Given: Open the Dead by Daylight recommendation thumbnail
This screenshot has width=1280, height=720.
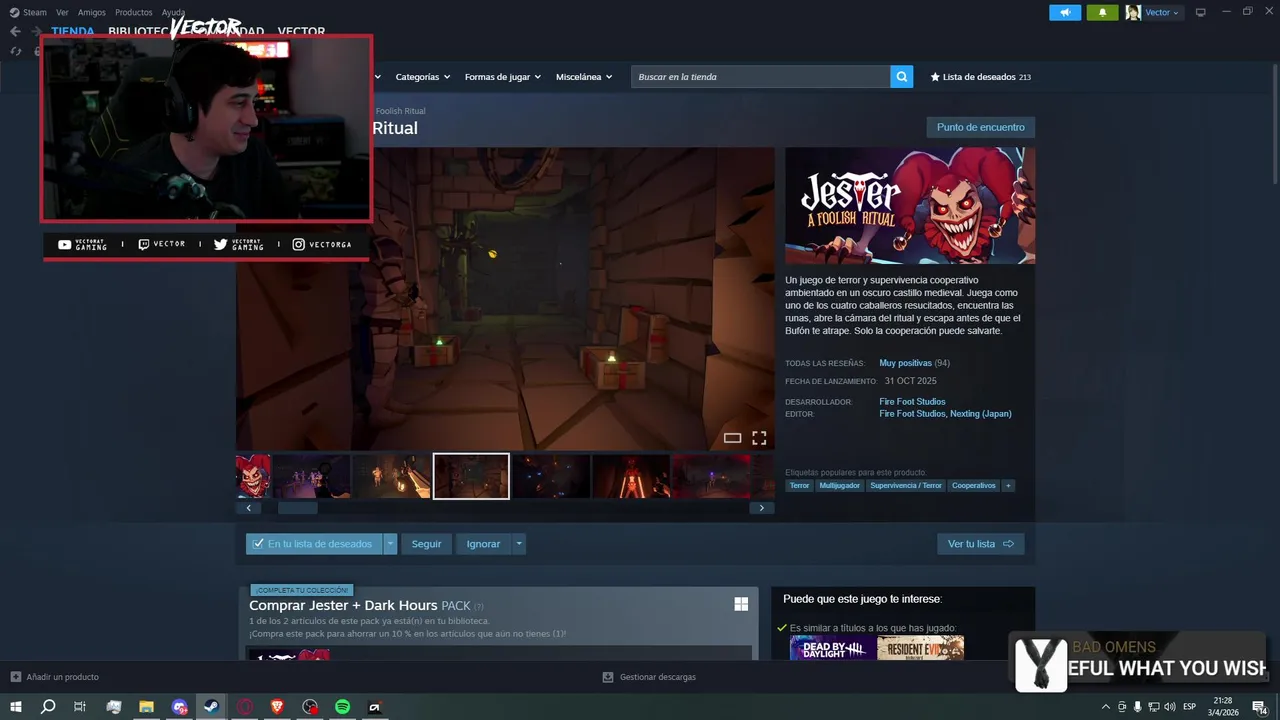Looking at the screenshot, I should [x=833, y=649].
